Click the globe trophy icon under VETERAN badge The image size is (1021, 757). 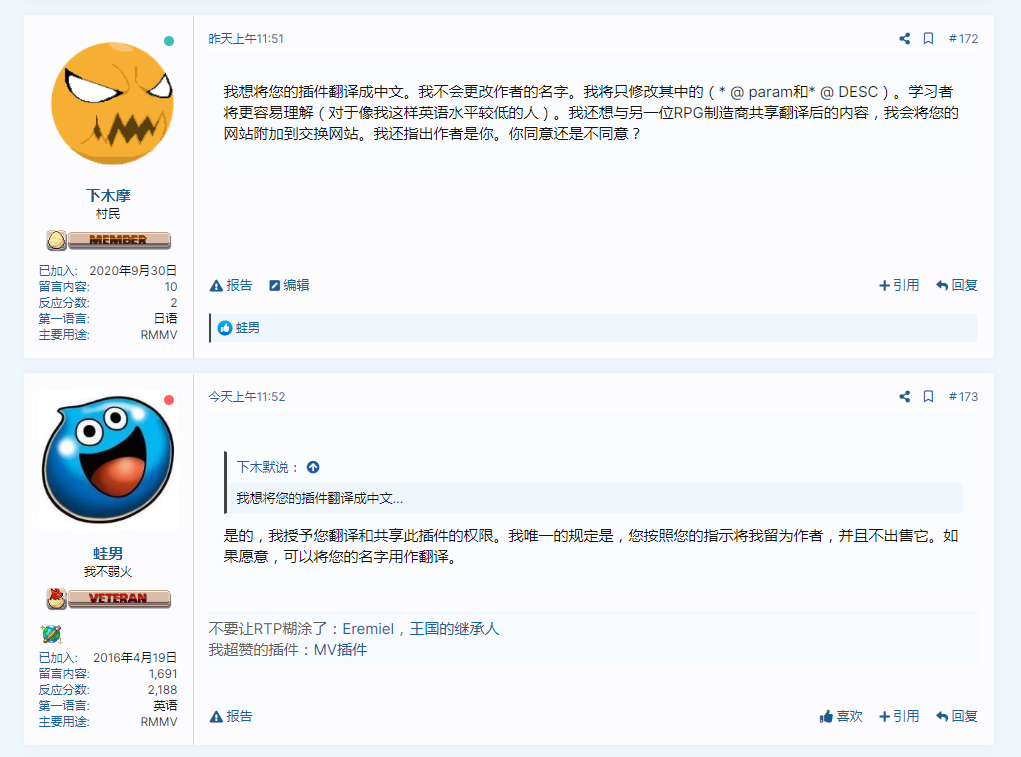(x=51, y=633)
